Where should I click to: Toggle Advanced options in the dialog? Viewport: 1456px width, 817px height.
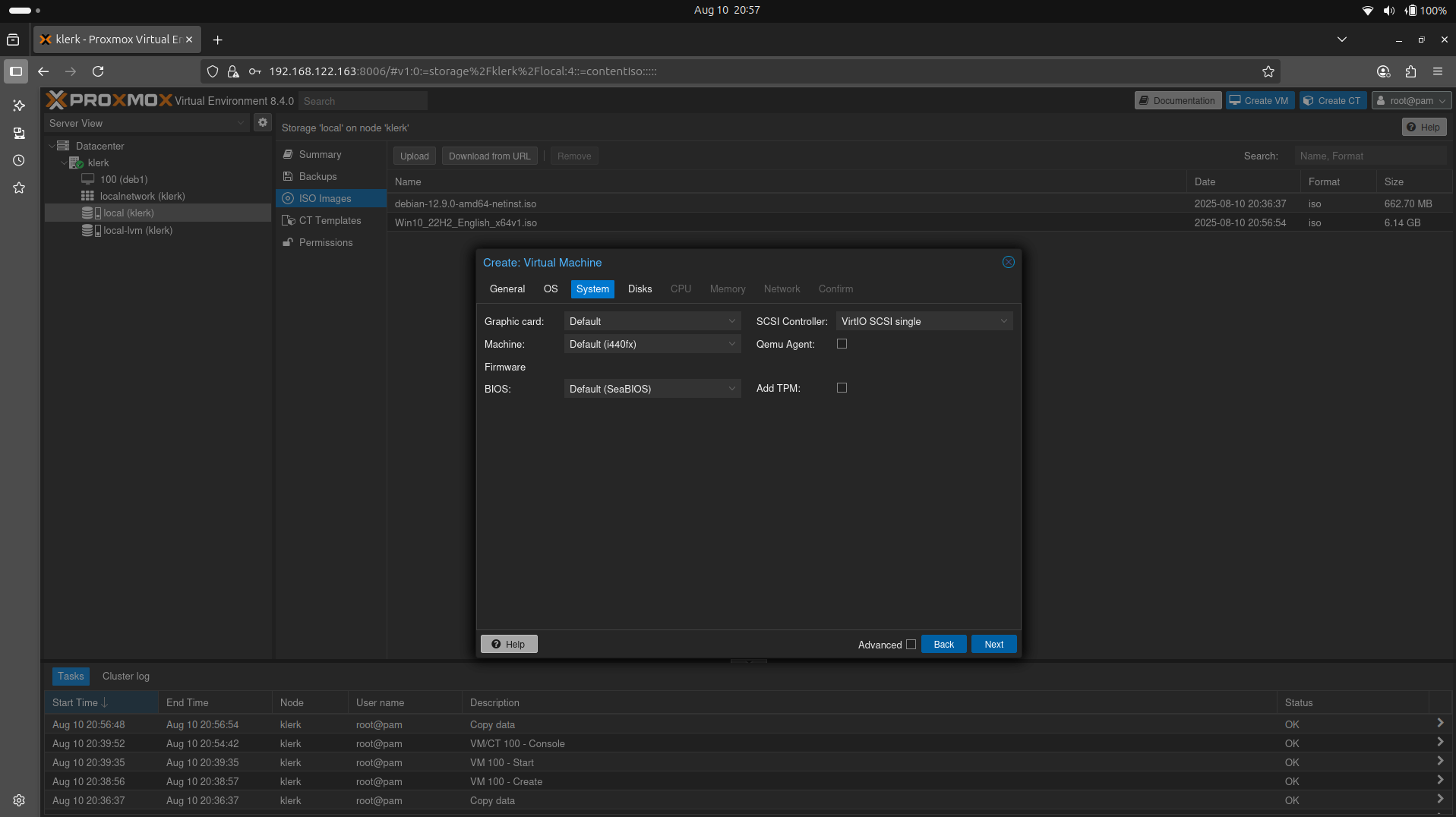pyautogui.click(x=910, y=644)
